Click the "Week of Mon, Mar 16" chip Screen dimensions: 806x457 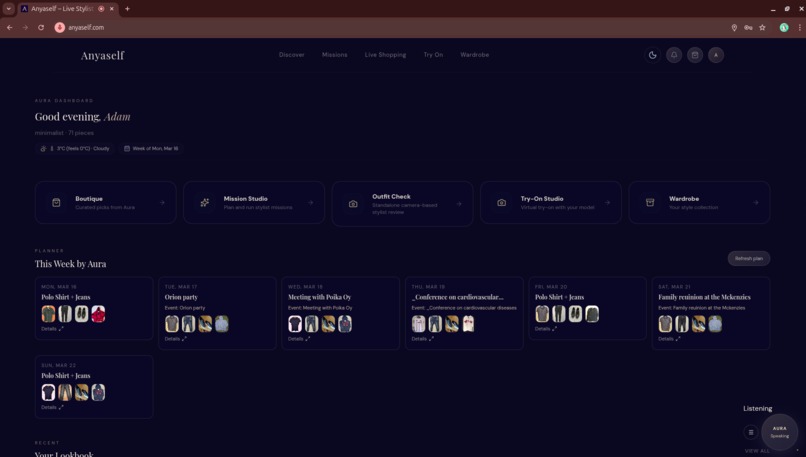151,149
